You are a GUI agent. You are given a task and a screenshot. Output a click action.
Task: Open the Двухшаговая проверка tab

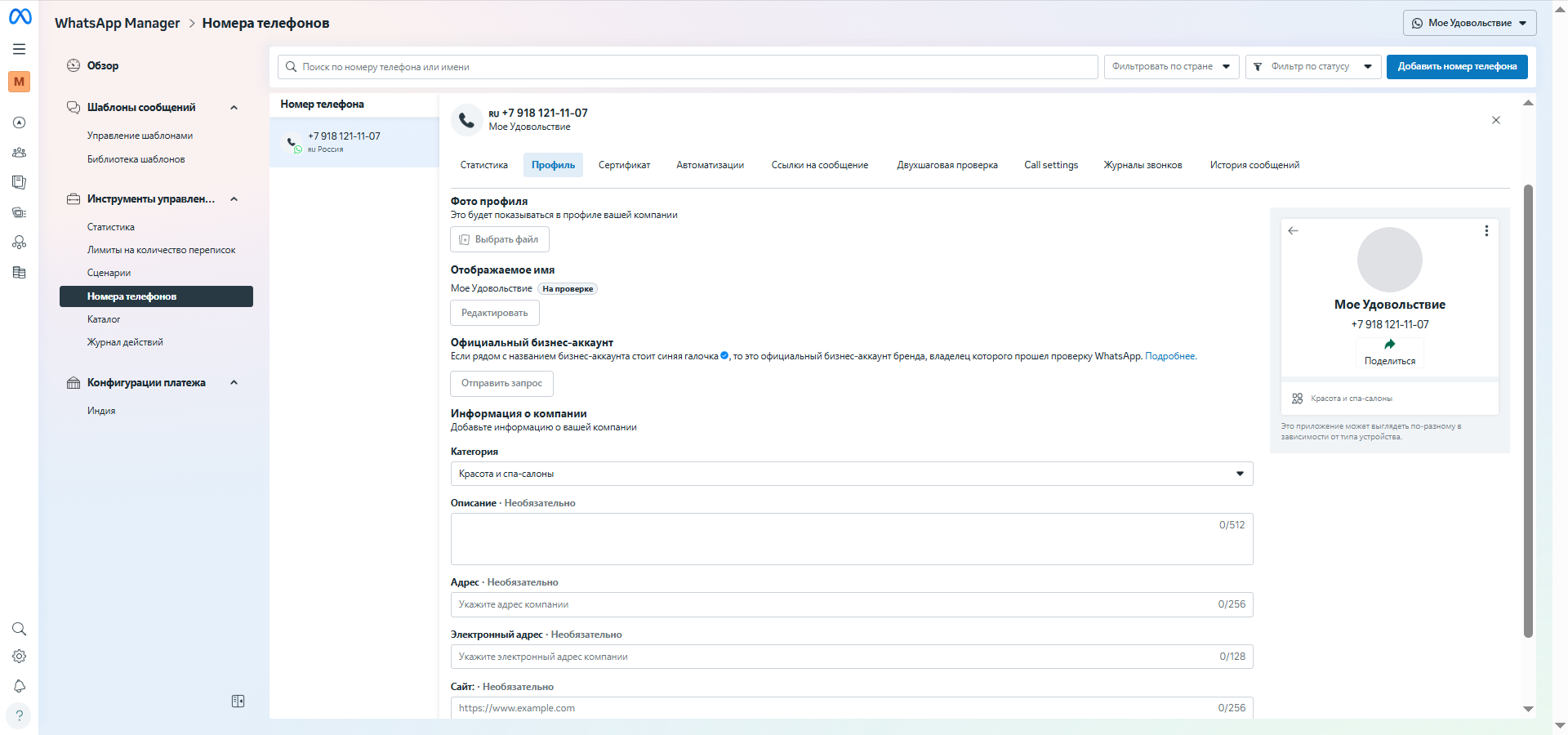click(947, 165)
